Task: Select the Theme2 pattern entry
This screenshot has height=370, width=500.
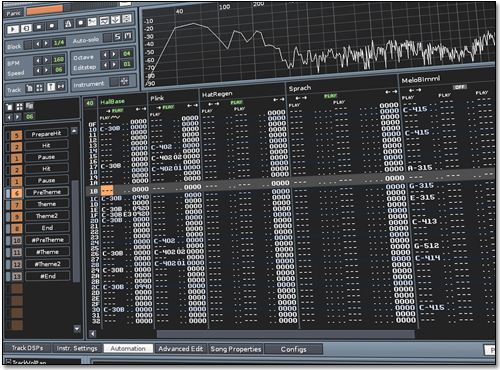Action: [47, 216]
